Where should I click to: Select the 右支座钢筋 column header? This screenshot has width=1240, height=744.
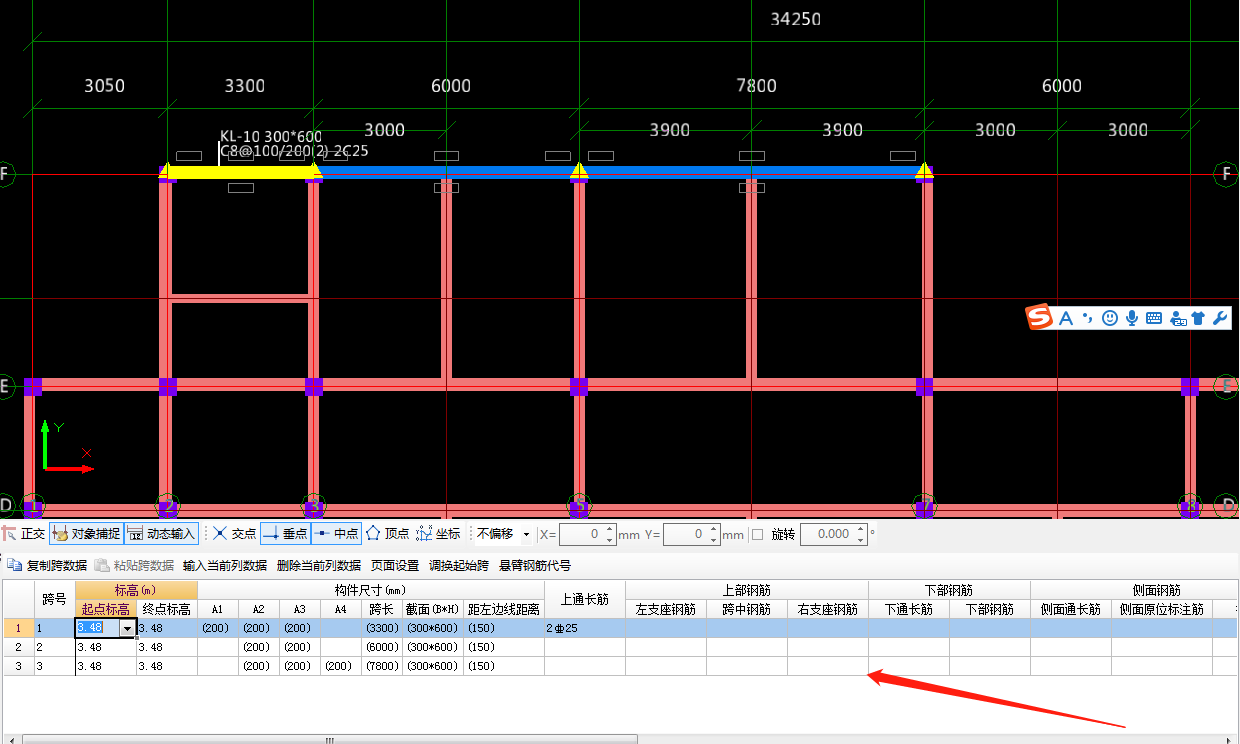point(828,609)
